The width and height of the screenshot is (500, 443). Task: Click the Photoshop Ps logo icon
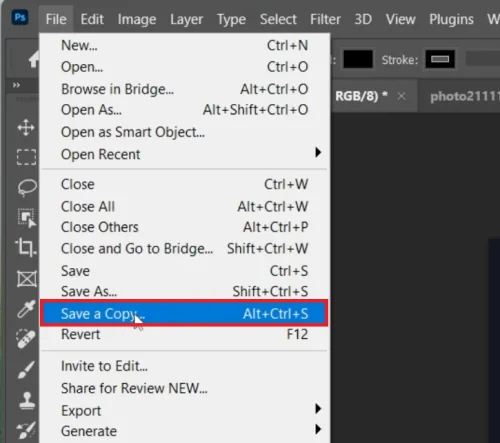(20, 17)
